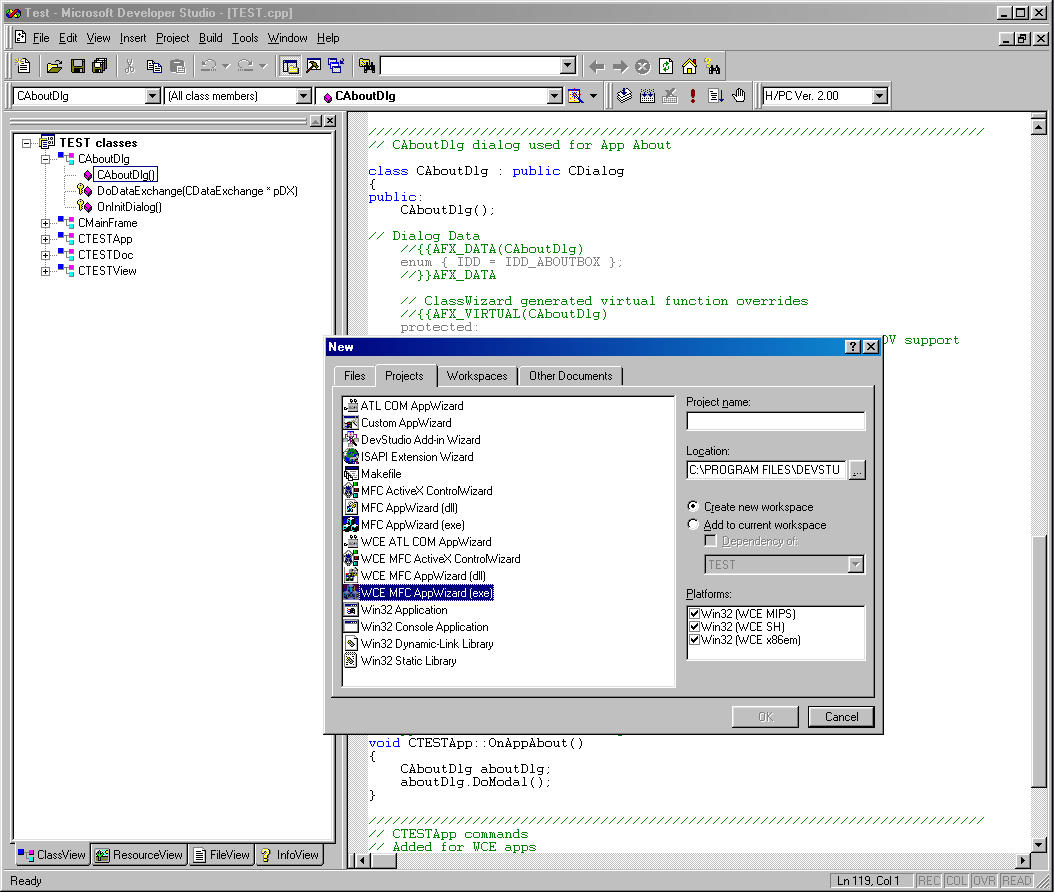Expand the CTESTApp class node

46,239
